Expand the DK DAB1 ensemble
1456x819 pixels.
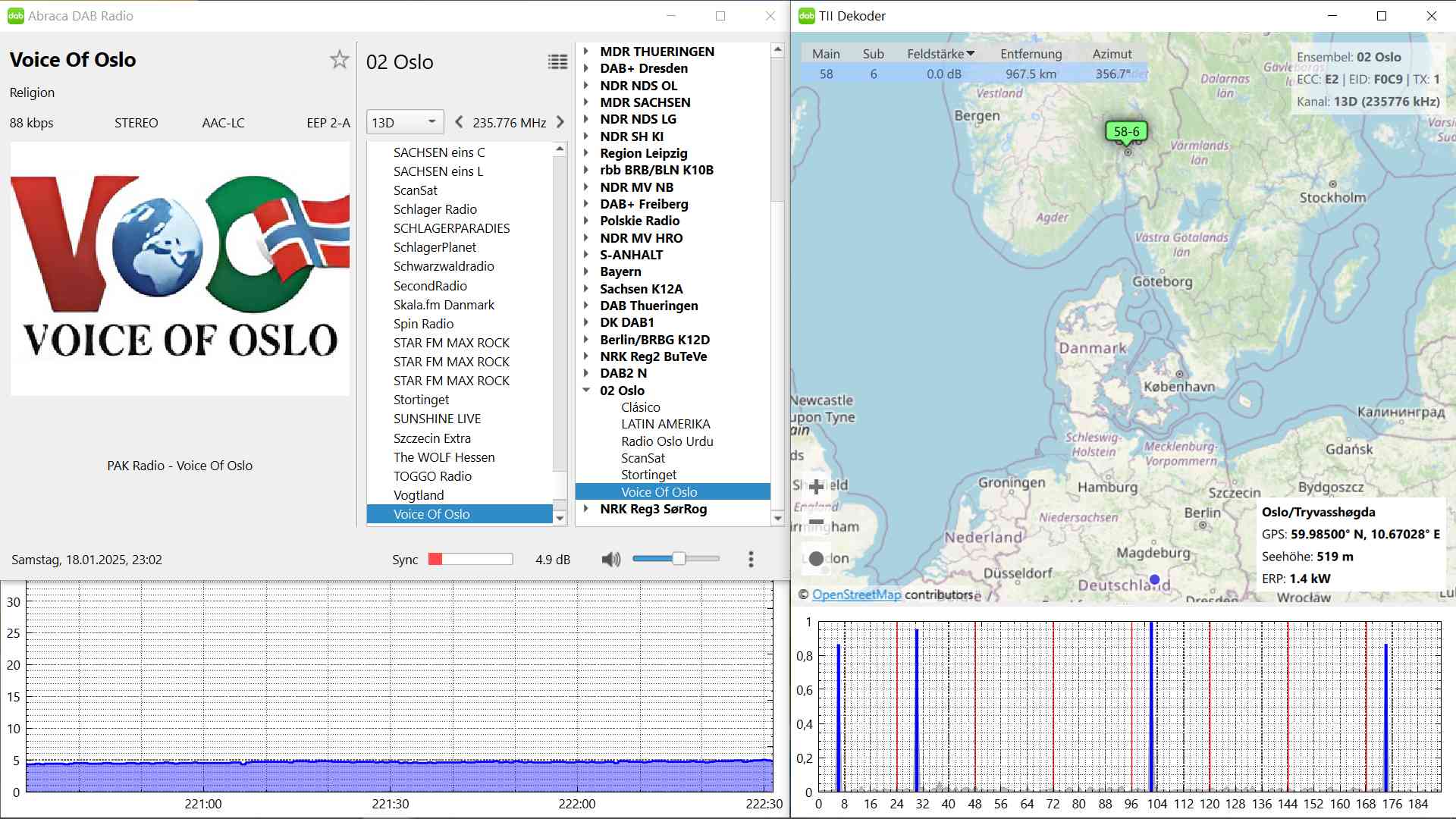[586, 322]
